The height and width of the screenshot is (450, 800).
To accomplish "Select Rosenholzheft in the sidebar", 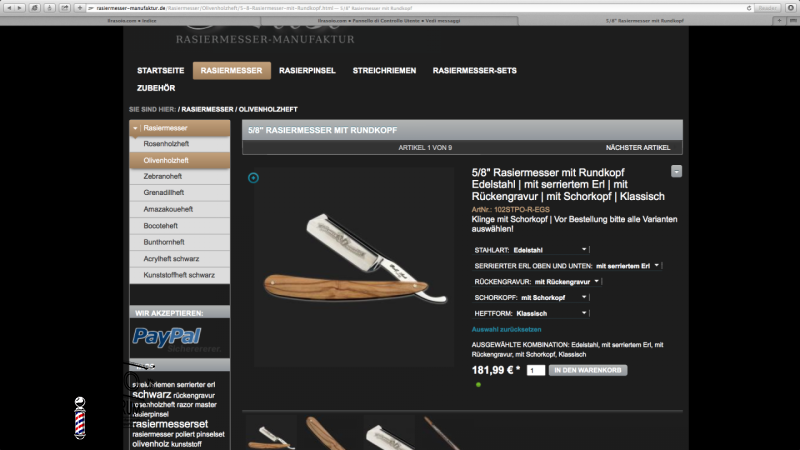I will point(180,144).
